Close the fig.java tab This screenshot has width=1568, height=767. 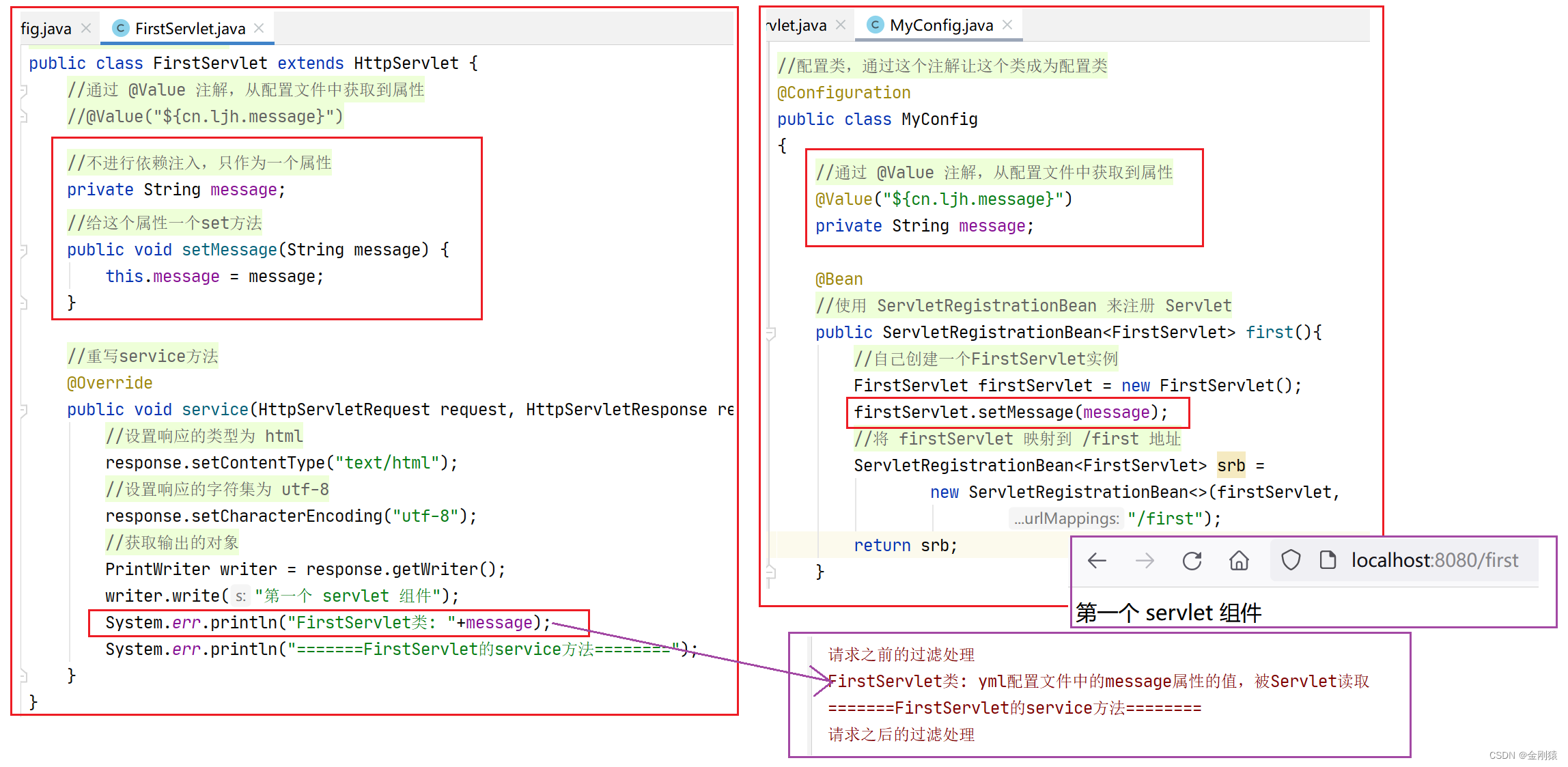point(86,28)
